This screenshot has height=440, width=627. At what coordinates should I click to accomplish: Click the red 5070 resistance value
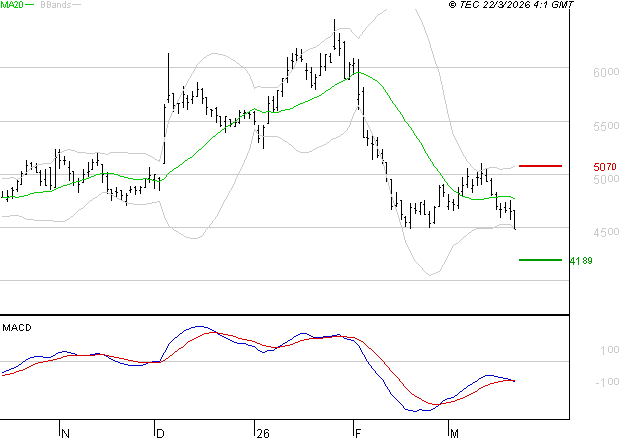tap(605, 167)
